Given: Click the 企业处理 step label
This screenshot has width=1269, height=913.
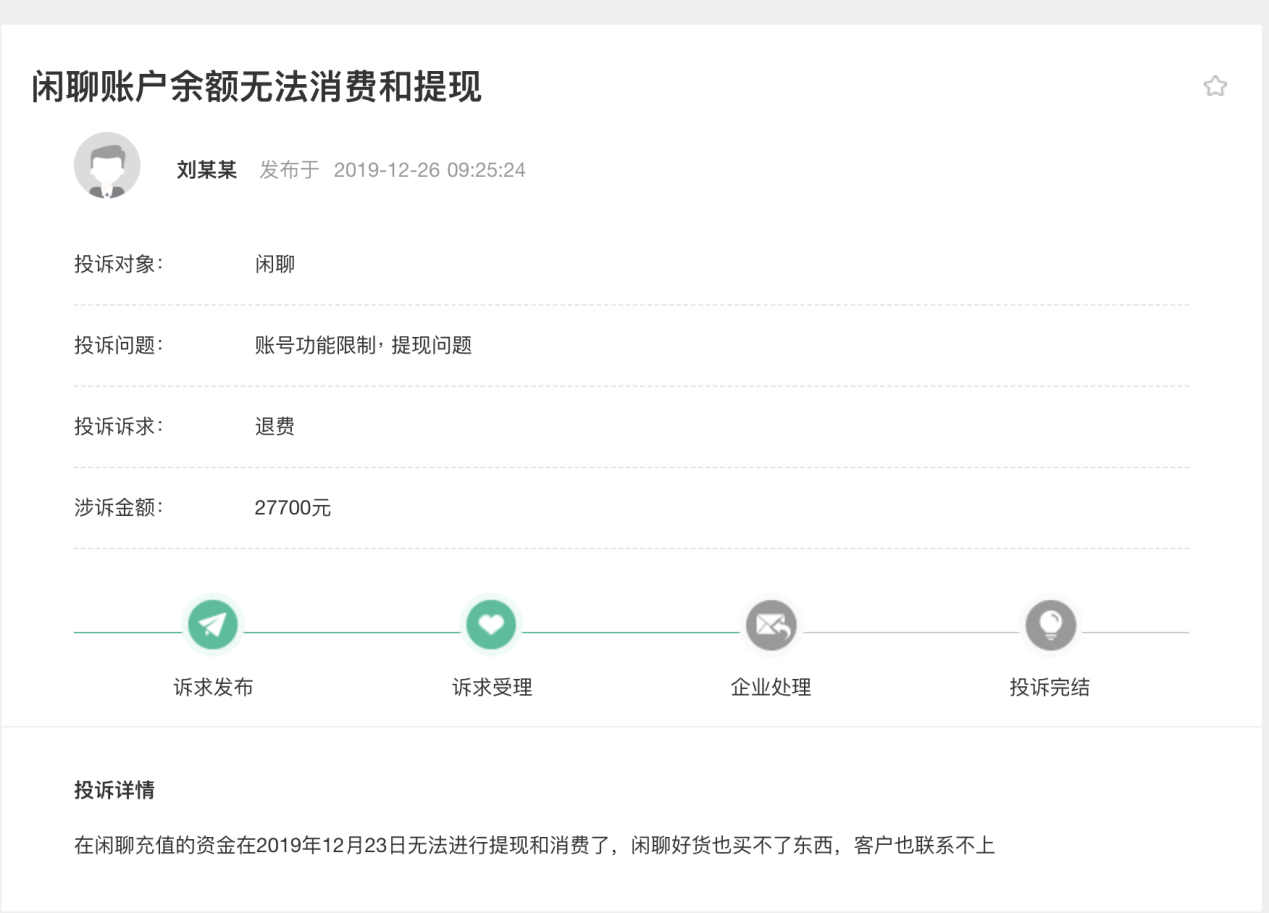Looking at the screenshot, I should point(771,688).
